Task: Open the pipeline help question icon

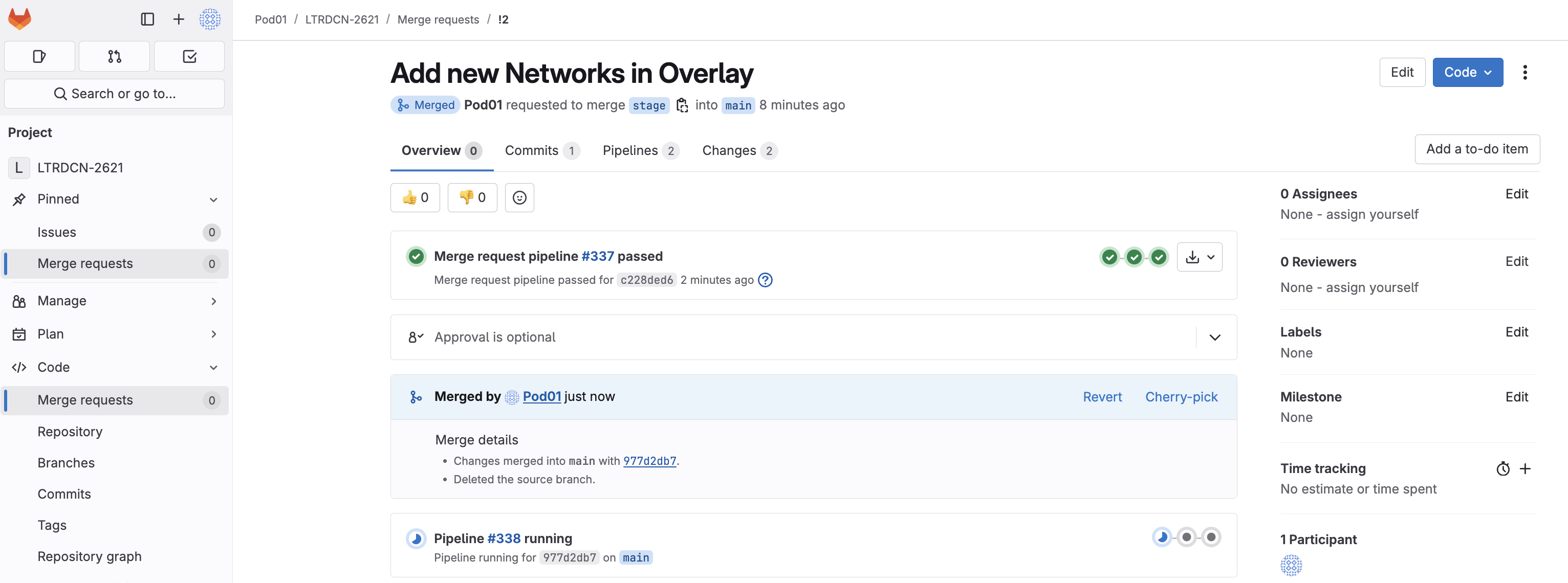Action: (x=765, y=280)
